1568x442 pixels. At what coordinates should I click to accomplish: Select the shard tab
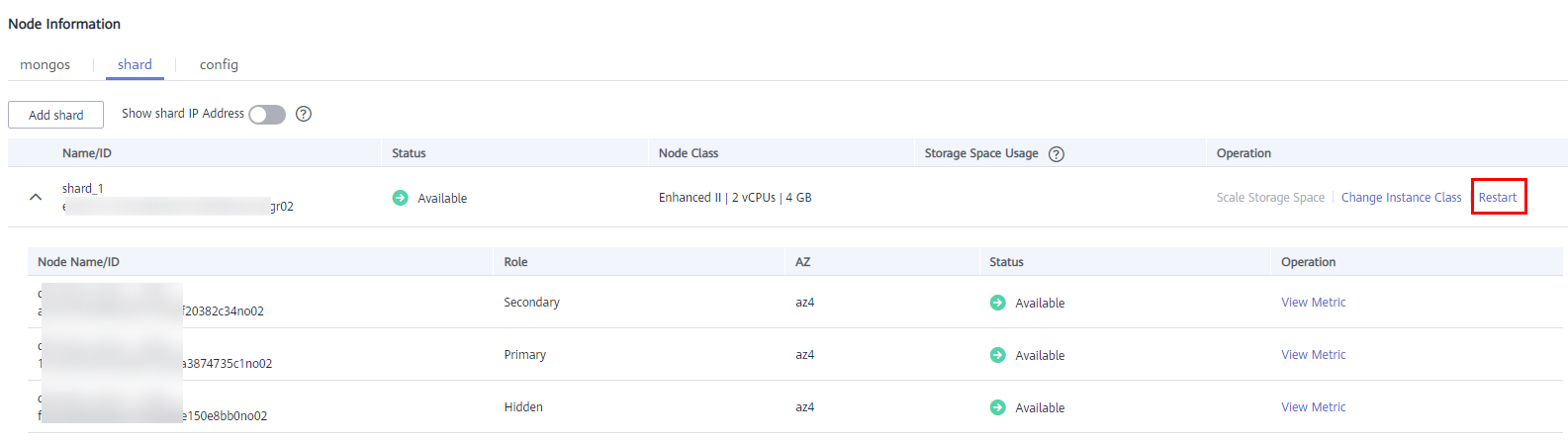point(135,64)
